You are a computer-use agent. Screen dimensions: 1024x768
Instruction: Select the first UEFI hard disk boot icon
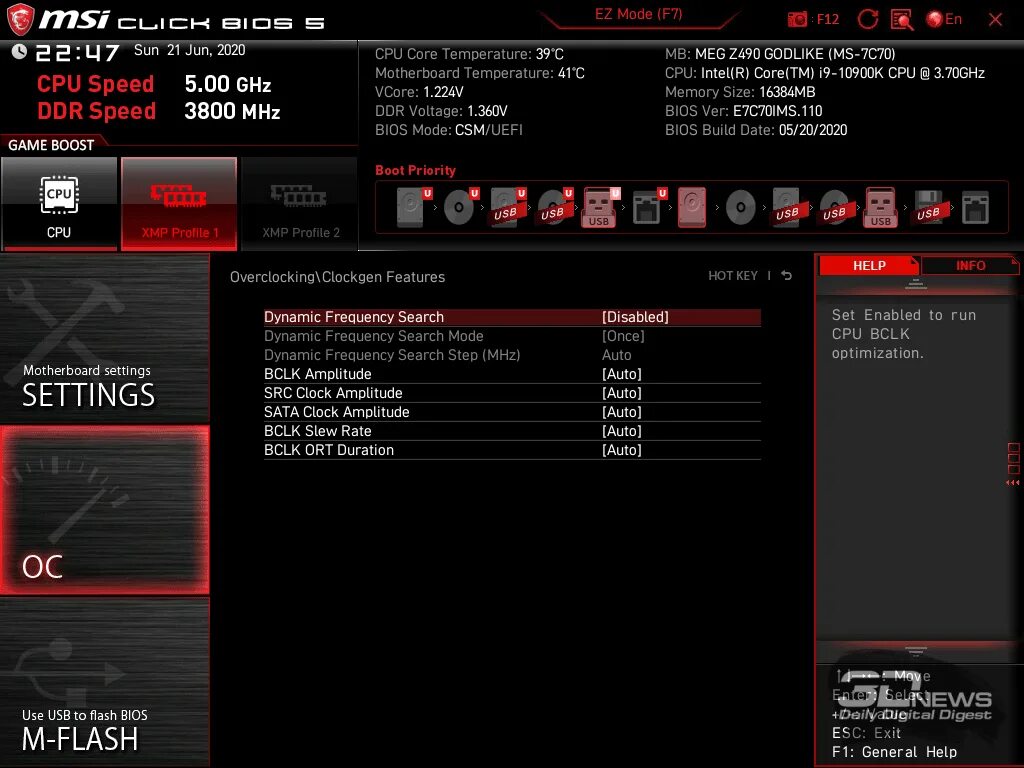click(x=414, y=207)
